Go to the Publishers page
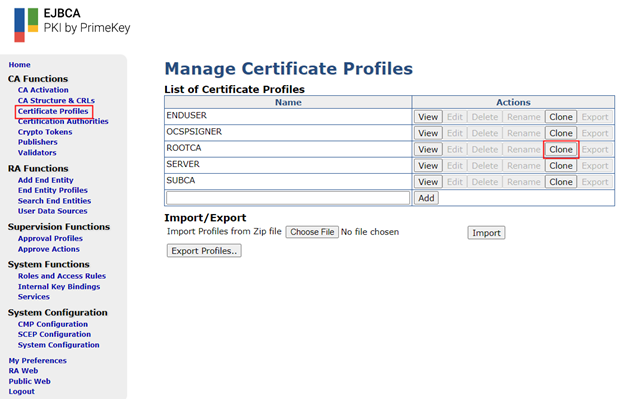 coord(37,142)
